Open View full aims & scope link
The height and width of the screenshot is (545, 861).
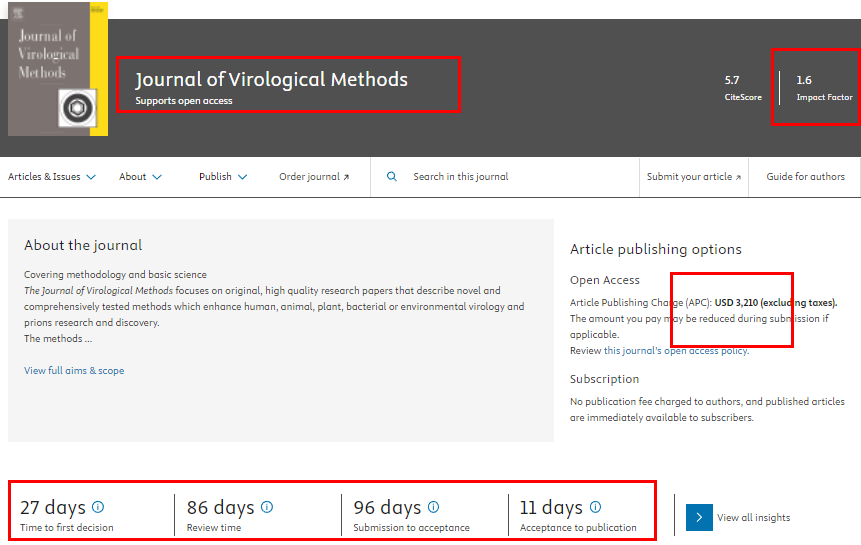[74, 370]
